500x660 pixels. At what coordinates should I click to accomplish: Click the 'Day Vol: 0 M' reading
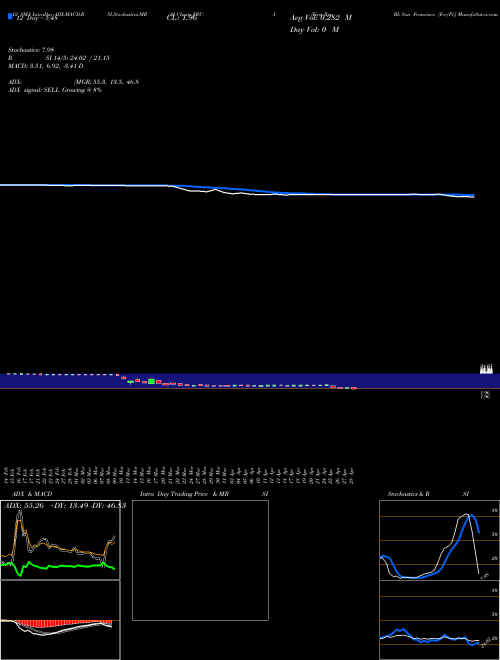[x=314, y=29]
